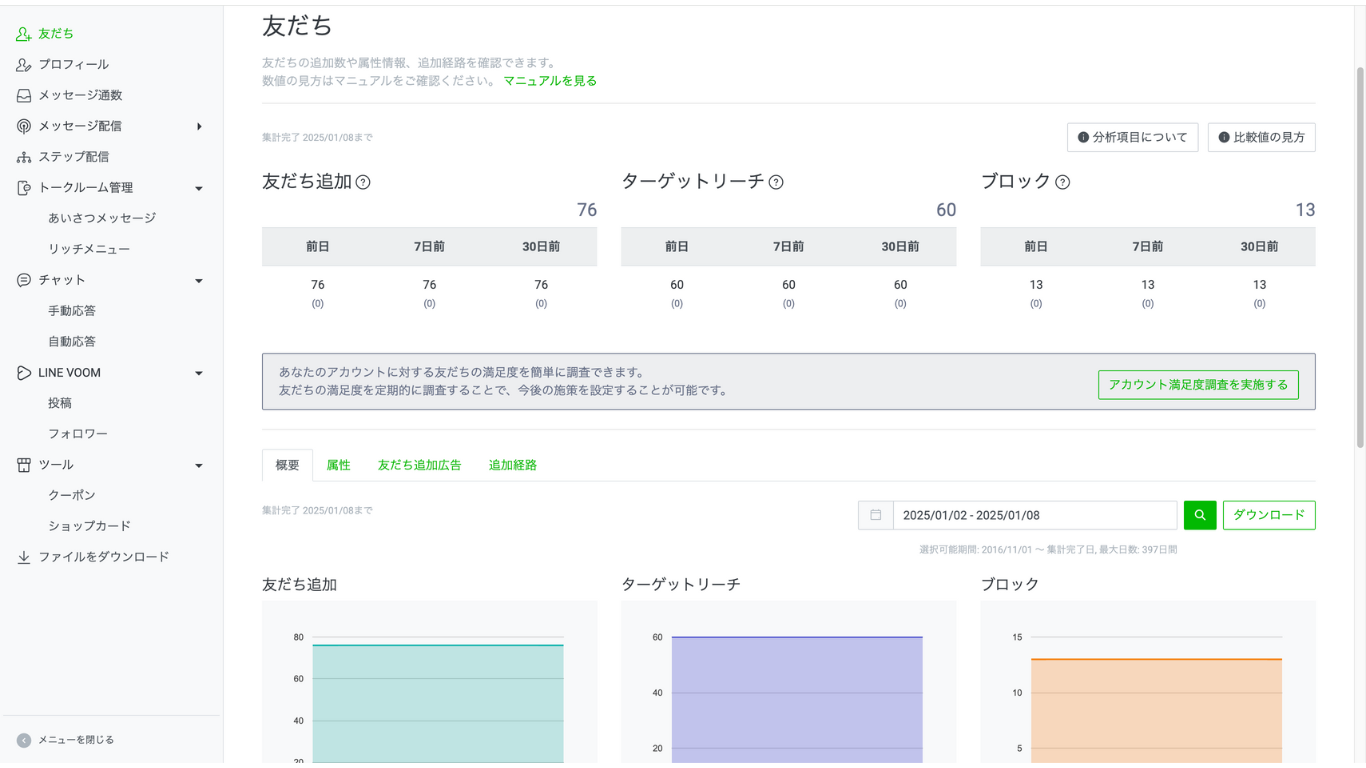Click the ファイルをダウンロード download arrow icon
Viewport: 1366px width, 768px height.
(24, 557)
